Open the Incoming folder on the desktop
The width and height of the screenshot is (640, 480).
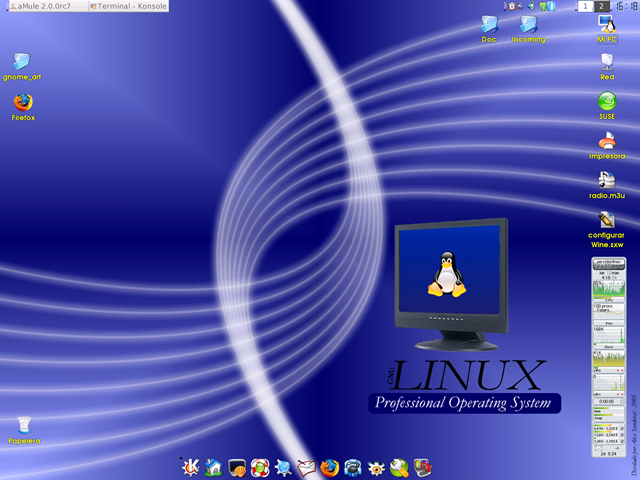coord(528,29)
